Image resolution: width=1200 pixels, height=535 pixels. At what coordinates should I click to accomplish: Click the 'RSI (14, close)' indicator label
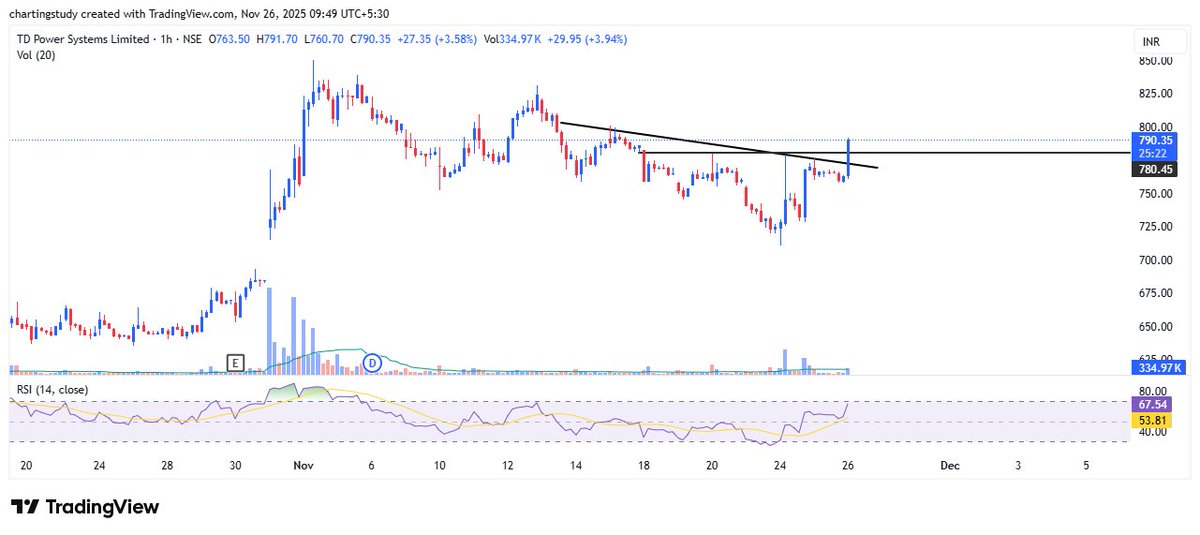(x=51, y=389)
